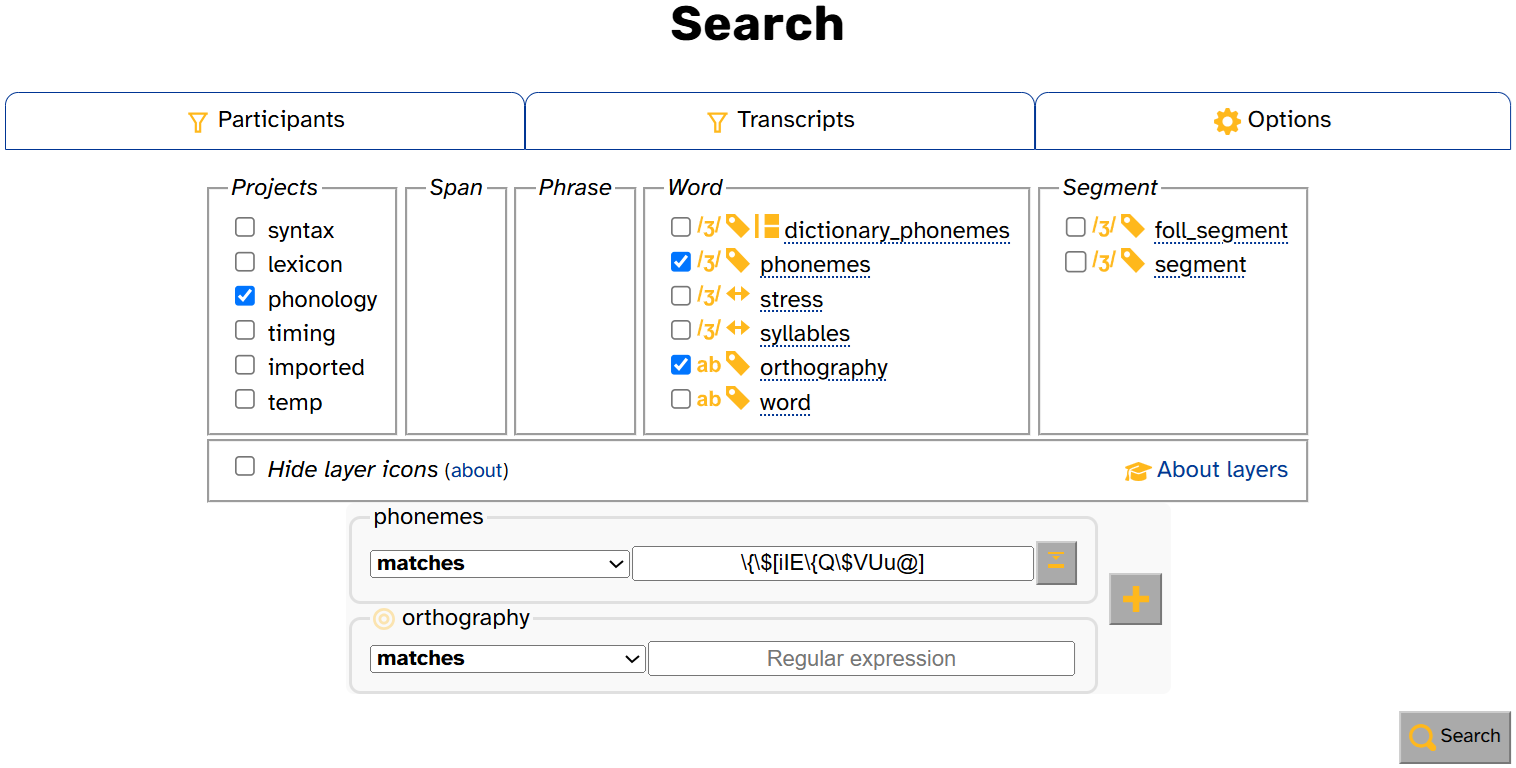Click the Search button
The width and height of the screenshot is (1516, 768).
point(1455,737)
